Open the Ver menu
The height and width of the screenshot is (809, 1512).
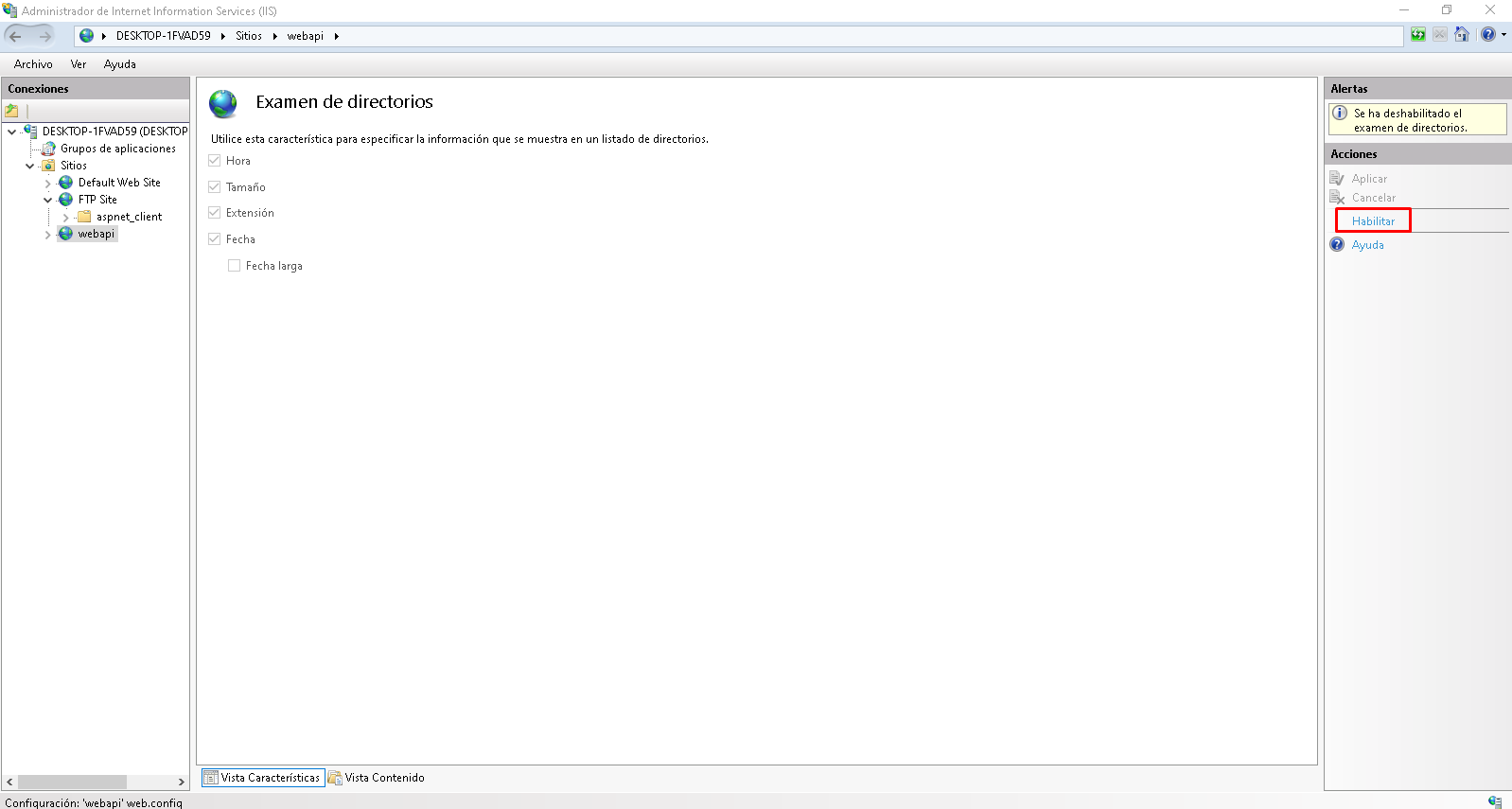[79, 64]
